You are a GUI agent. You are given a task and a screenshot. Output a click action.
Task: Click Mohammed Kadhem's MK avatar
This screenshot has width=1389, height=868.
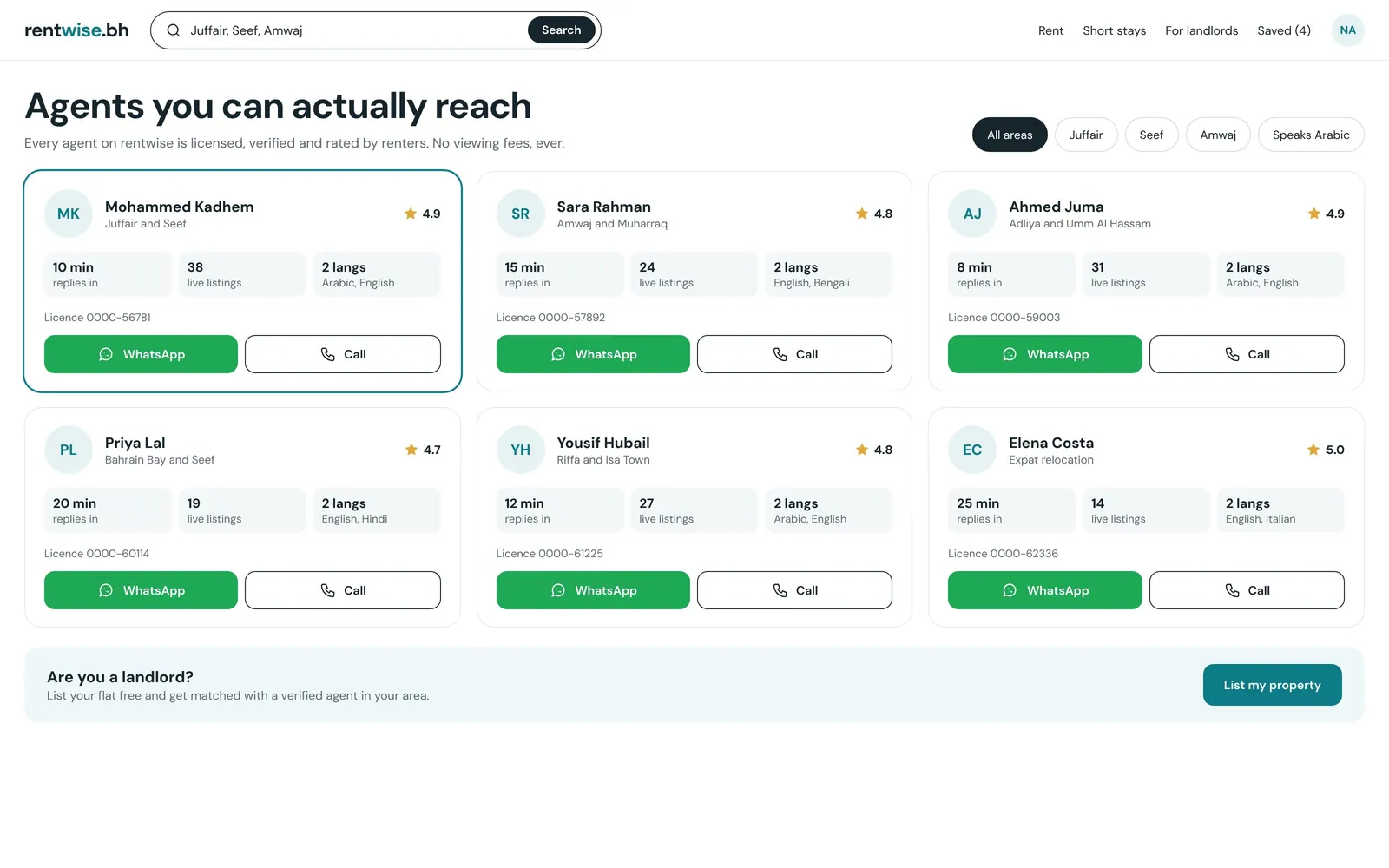point(69,214)
